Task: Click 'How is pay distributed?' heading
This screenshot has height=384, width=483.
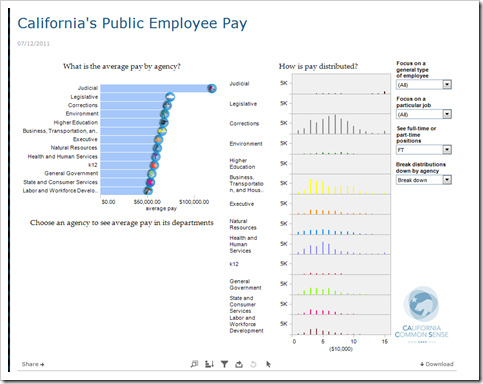Action: pyautogui.click(x=318, y=66)
